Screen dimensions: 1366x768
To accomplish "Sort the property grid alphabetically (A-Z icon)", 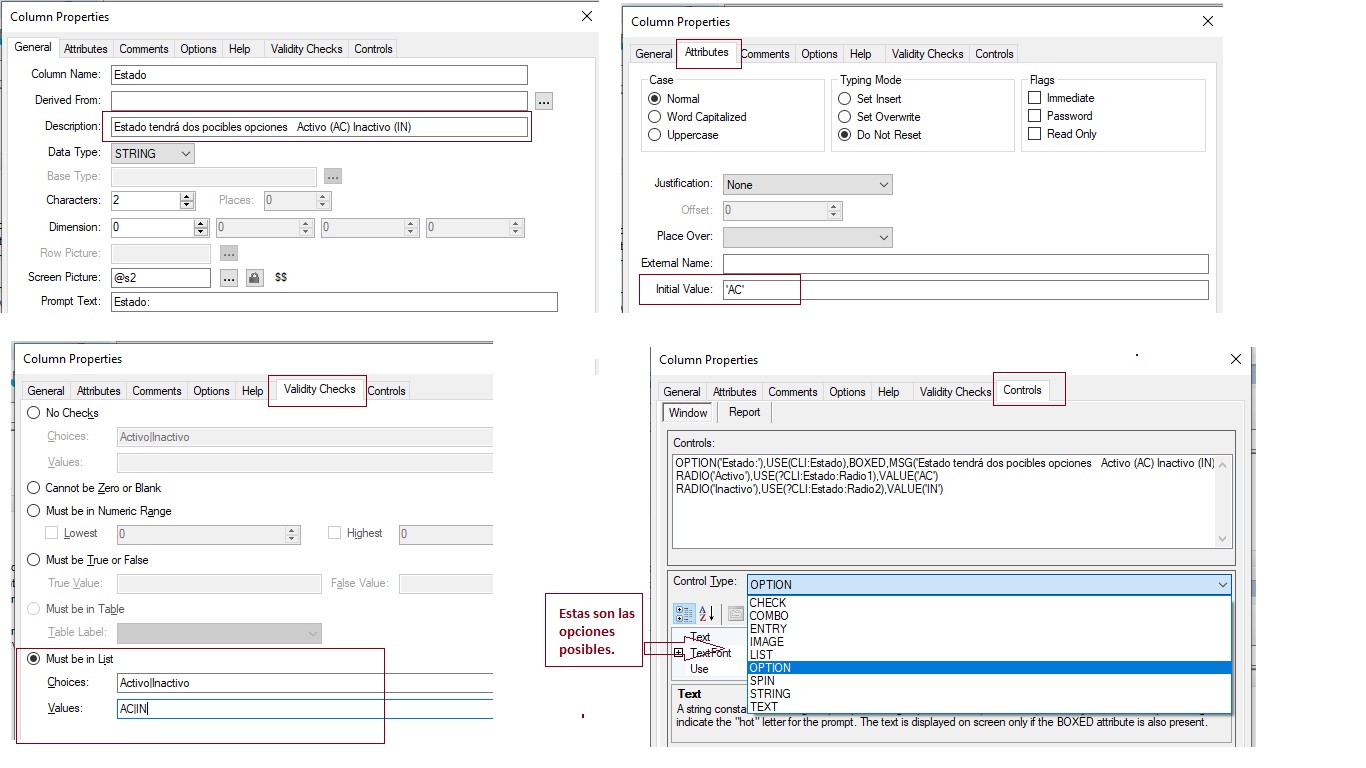I will [x=706, y=613].
